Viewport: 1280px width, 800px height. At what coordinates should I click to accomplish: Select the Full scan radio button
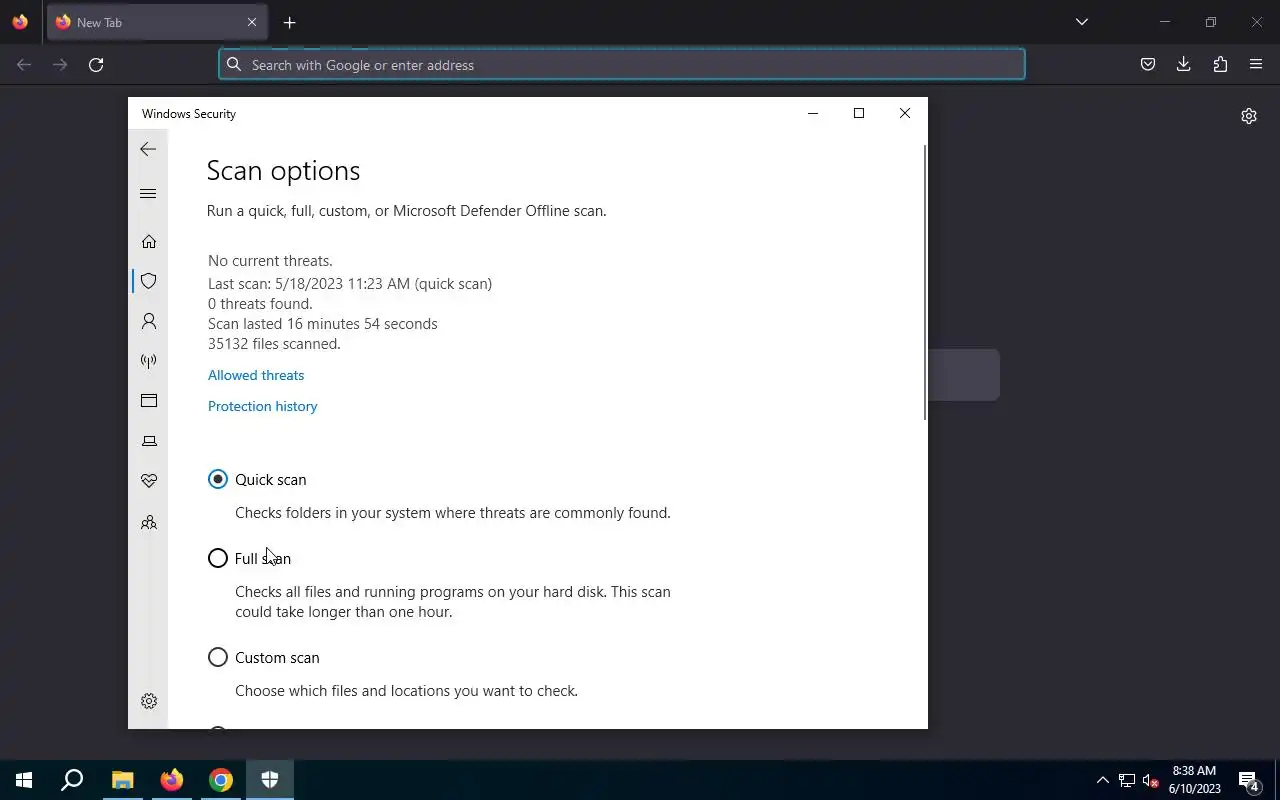tap(218, 558)
